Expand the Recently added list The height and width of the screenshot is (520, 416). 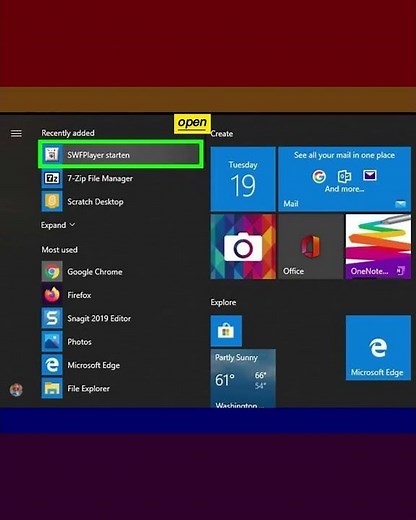(58, 225)
